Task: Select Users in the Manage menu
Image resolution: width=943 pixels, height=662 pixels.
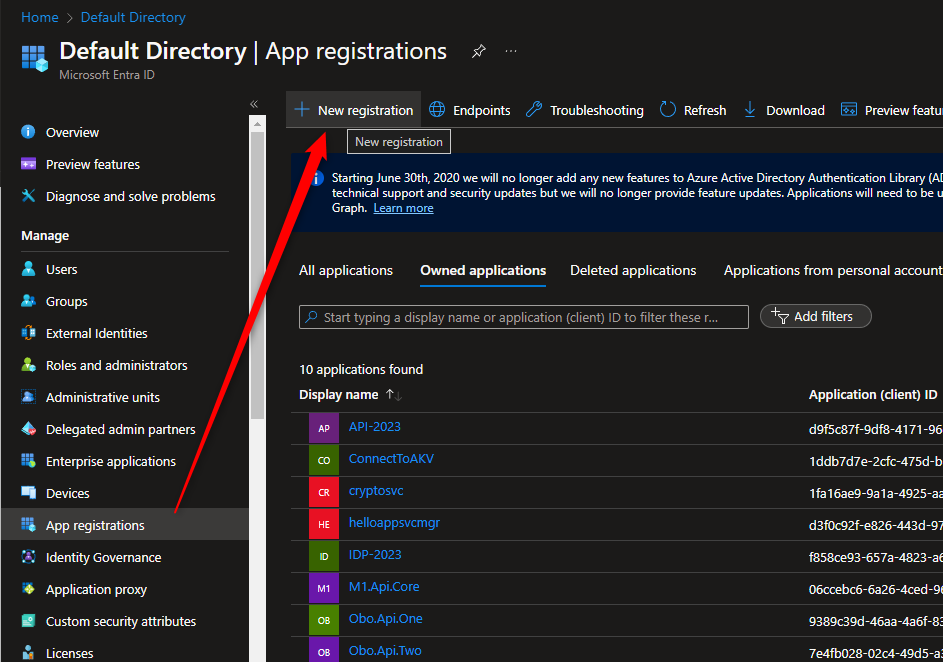Action: [x=61, y=269]
